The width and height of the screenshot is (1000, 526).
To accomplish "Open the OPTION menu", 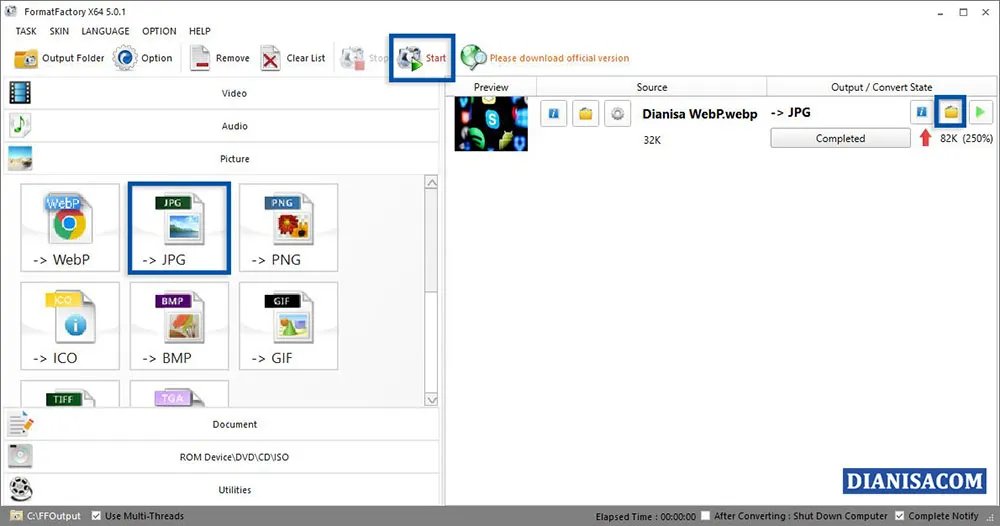I will point(159,31).
